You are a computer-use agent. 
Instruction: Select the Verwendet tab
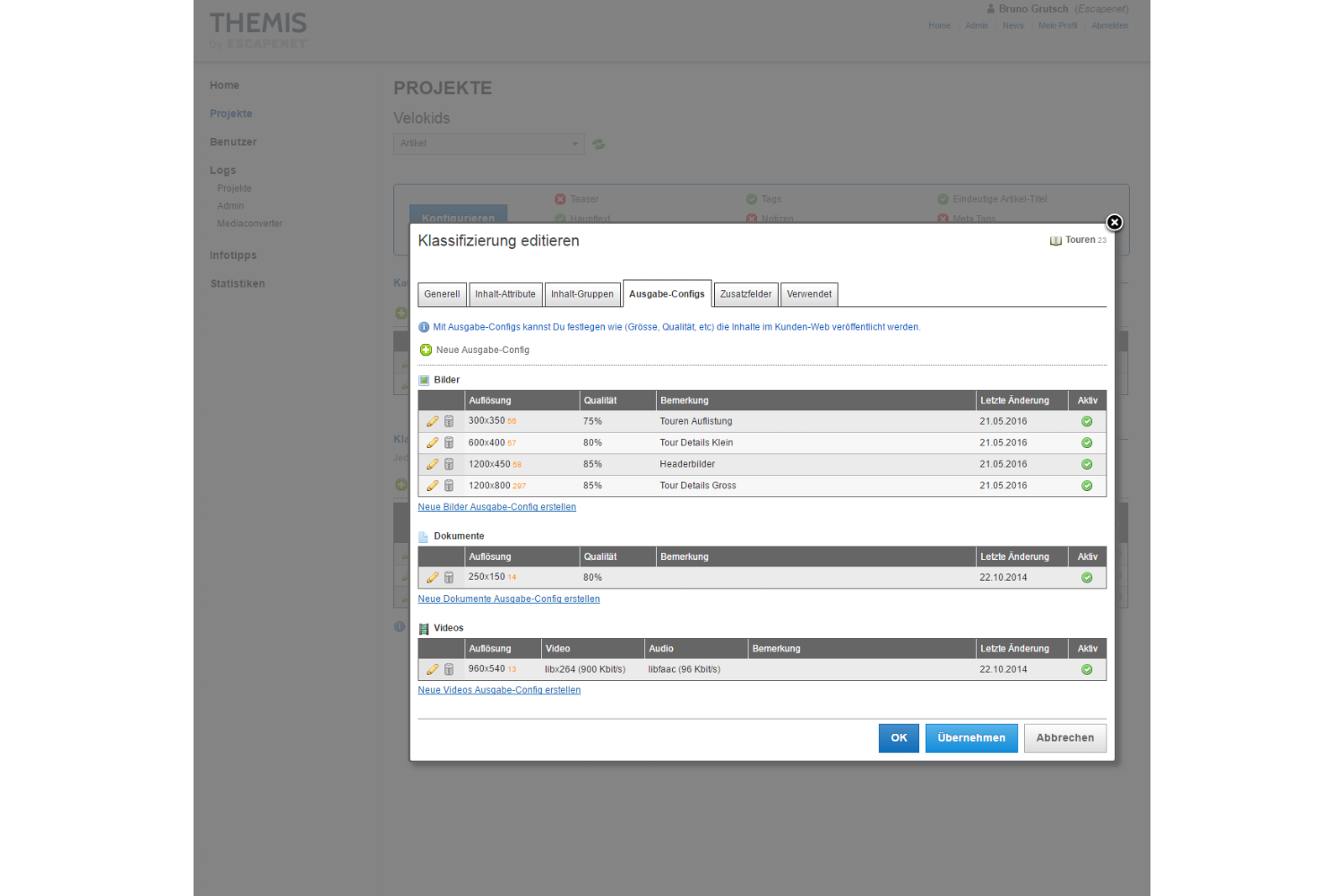(x=809, y=294)
